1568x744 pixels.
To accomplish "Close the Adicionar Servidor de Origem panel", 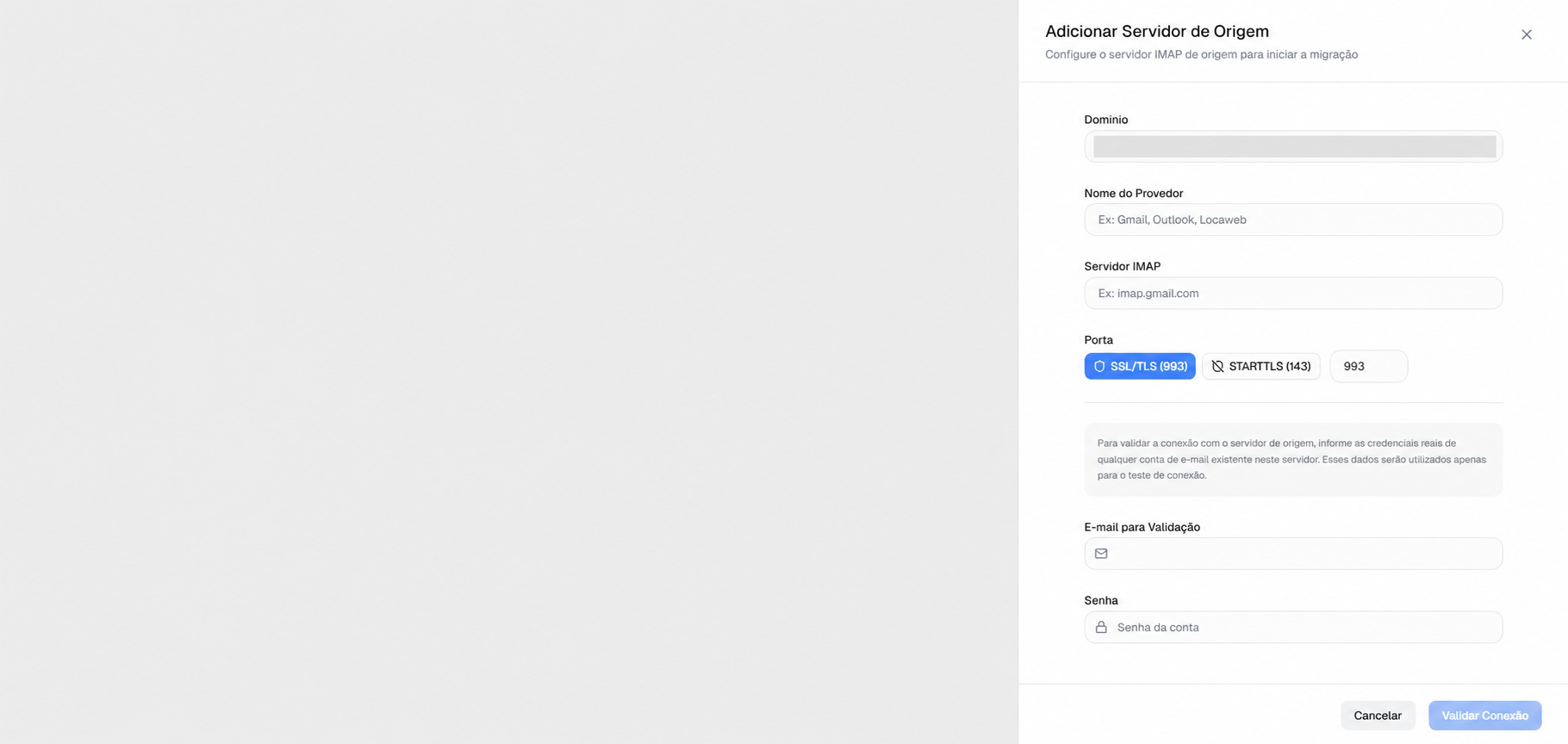I will 1526,34.
